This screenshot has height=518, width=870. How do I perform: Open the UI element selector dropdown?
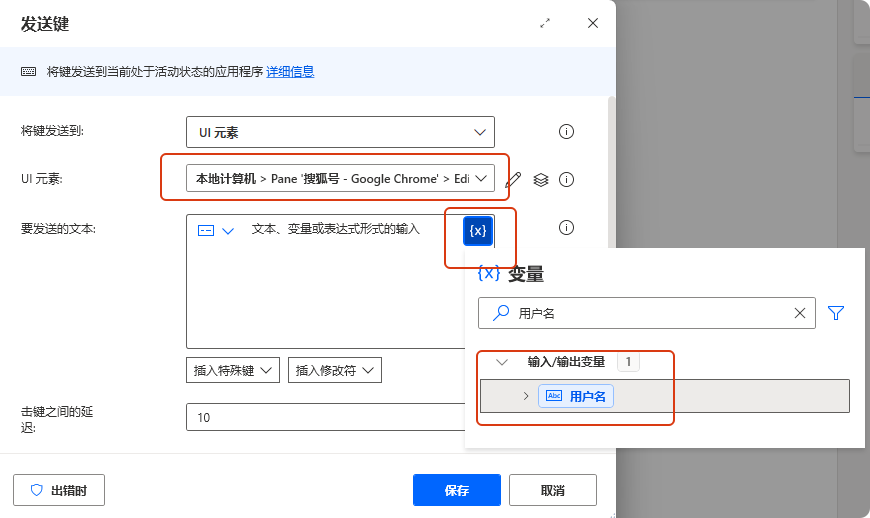coord(340,179)
